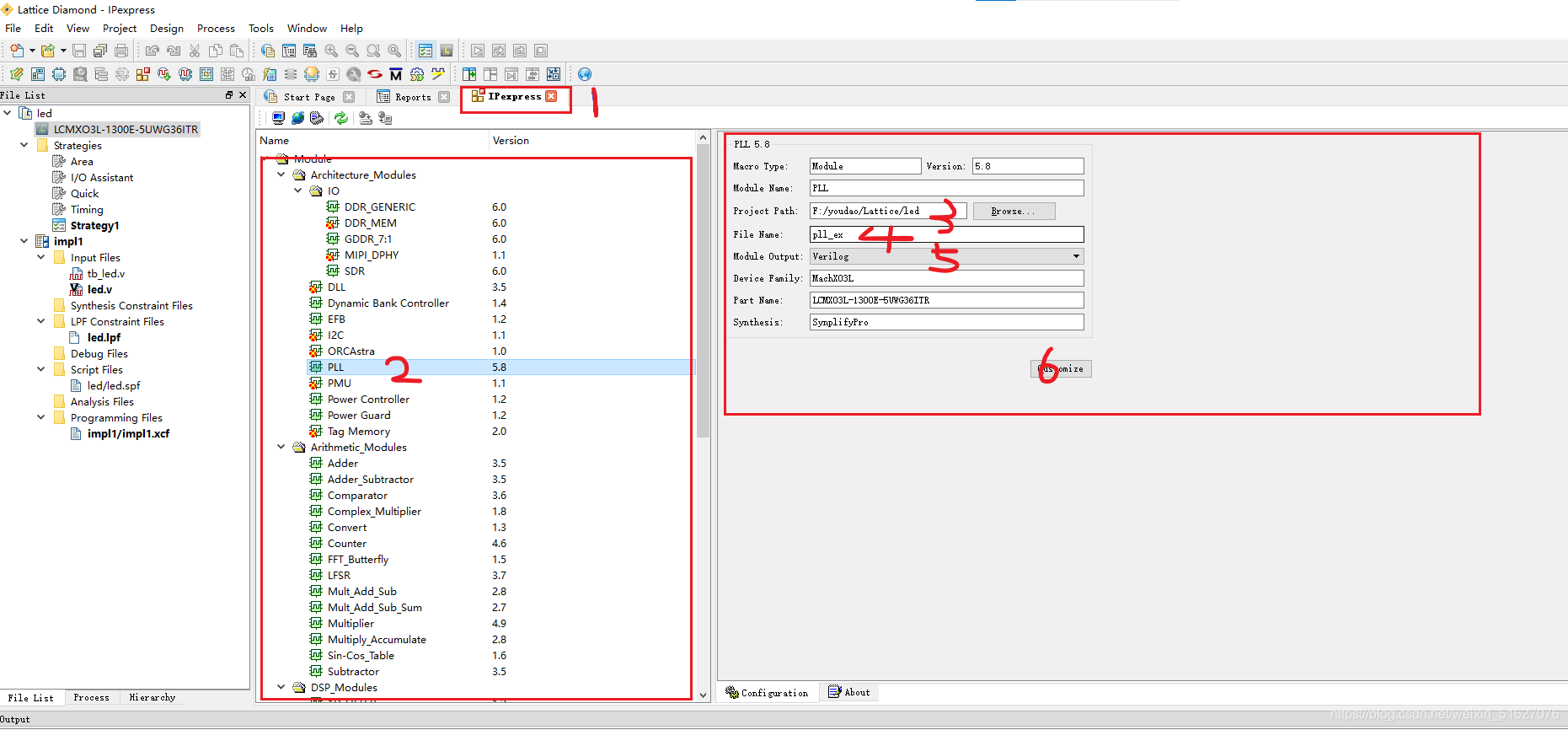Image resolution: width=1568 pixels, height=730 pixels.
Task: Close the IPexpress tab
Action: tap(551, 96)
